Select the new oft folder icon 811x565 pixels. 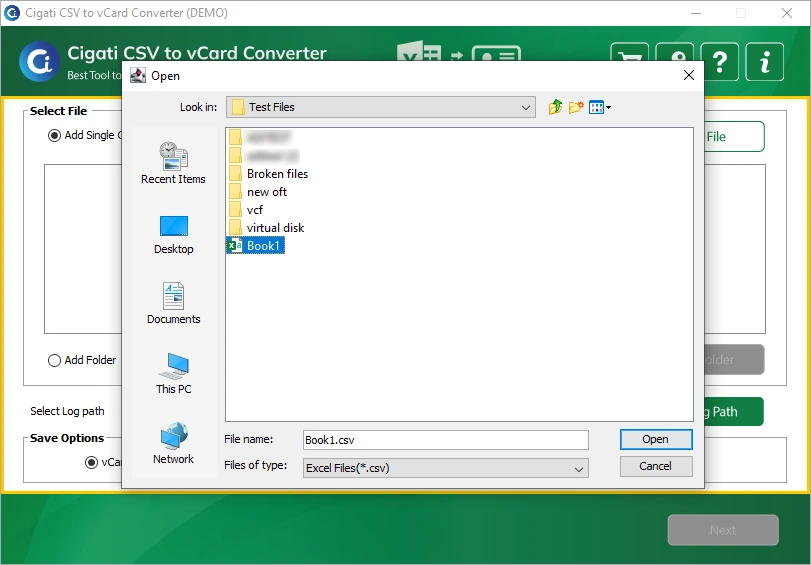pyautogui.click(x=235, y=192)
